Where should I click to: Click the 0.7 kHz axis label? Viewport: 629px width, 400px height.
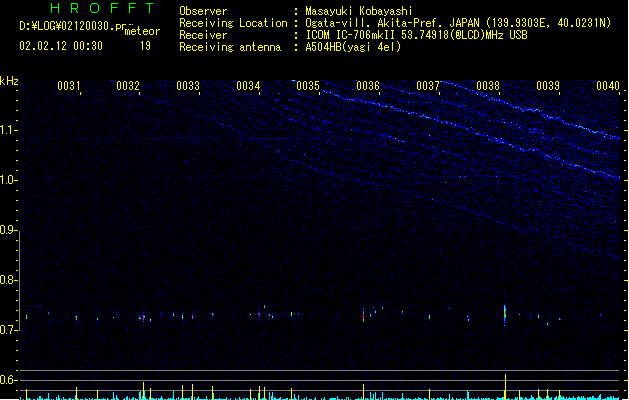point(8,330)
